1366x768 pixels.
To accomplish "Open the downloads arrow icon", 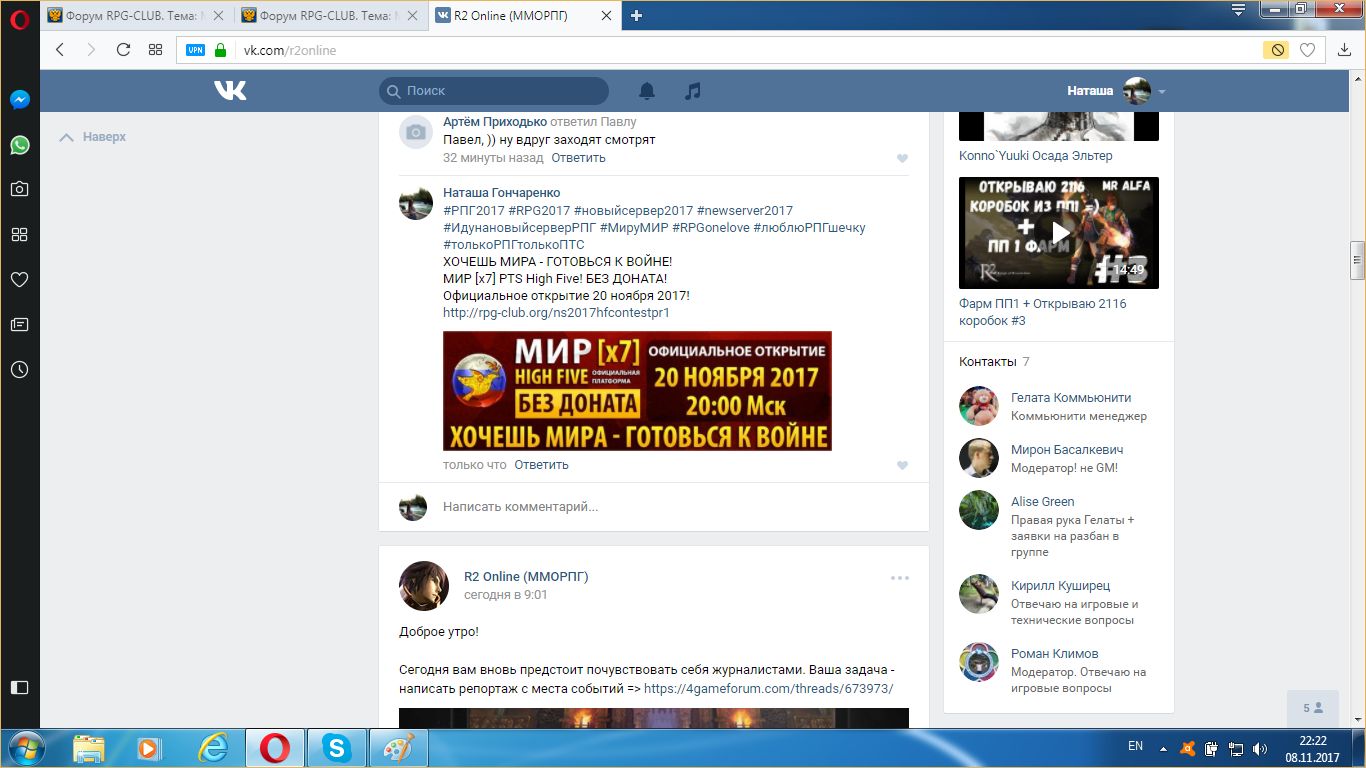I will (x=1344, y=50).
